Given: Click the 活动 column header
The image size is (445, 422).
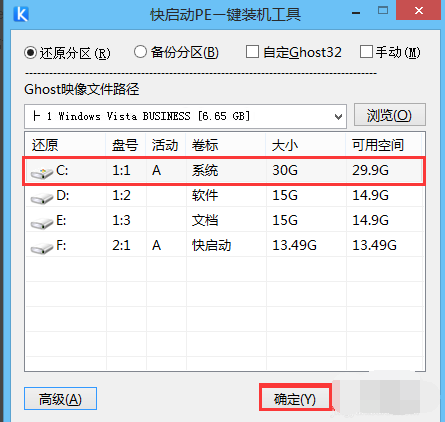Looking at the screenshot, I should pos(165,145).
